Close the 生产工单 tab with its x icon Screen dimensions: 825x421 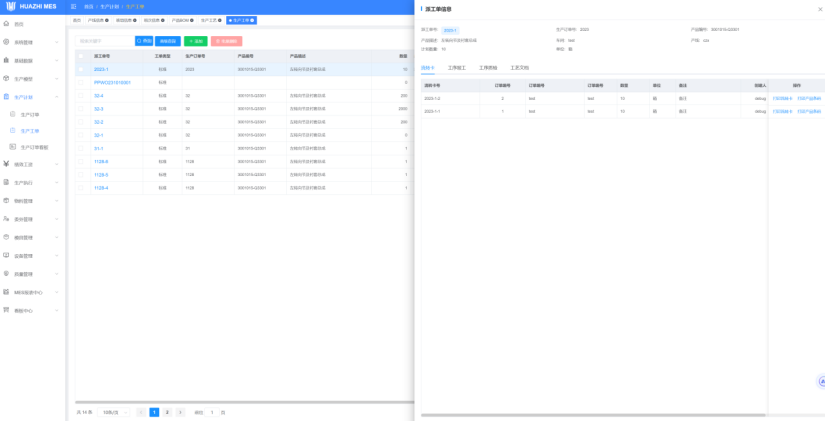pos(253,20)
